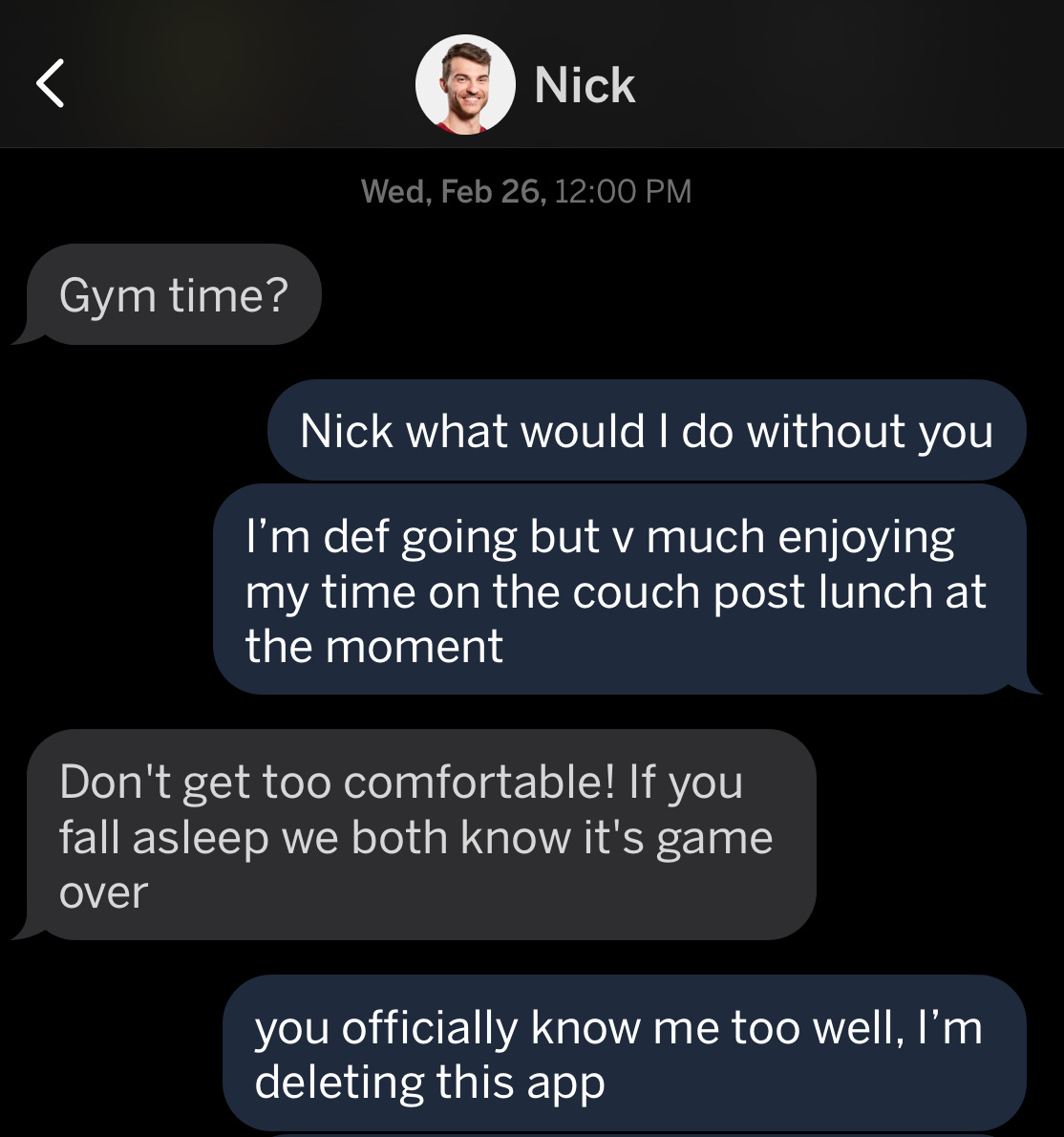Click the word "Gym" in first message
Viewport: 1064px width, 1137px height.
[107, 296]
